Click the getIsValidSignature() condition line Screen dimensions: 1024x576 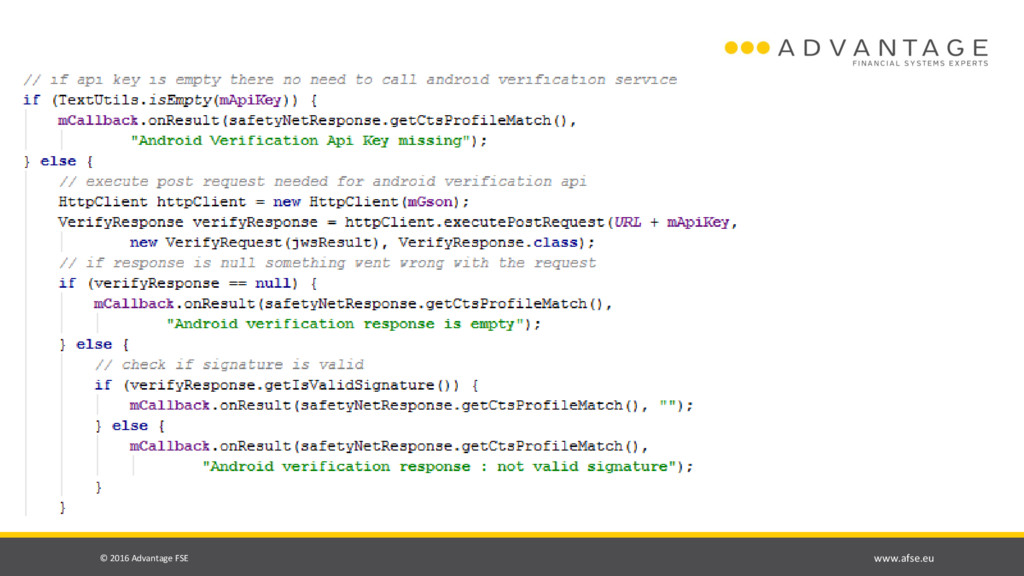(x=287, y=385)
